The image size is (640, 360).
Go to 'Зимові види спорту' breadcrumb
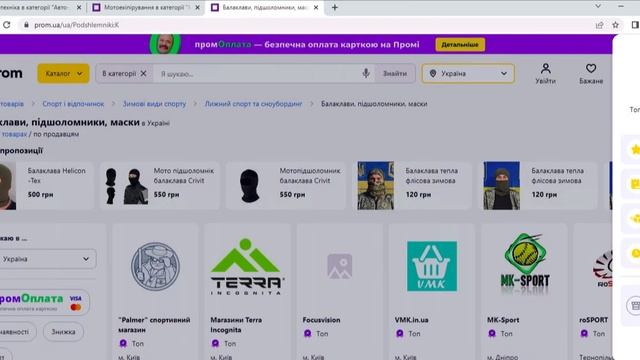154,104
